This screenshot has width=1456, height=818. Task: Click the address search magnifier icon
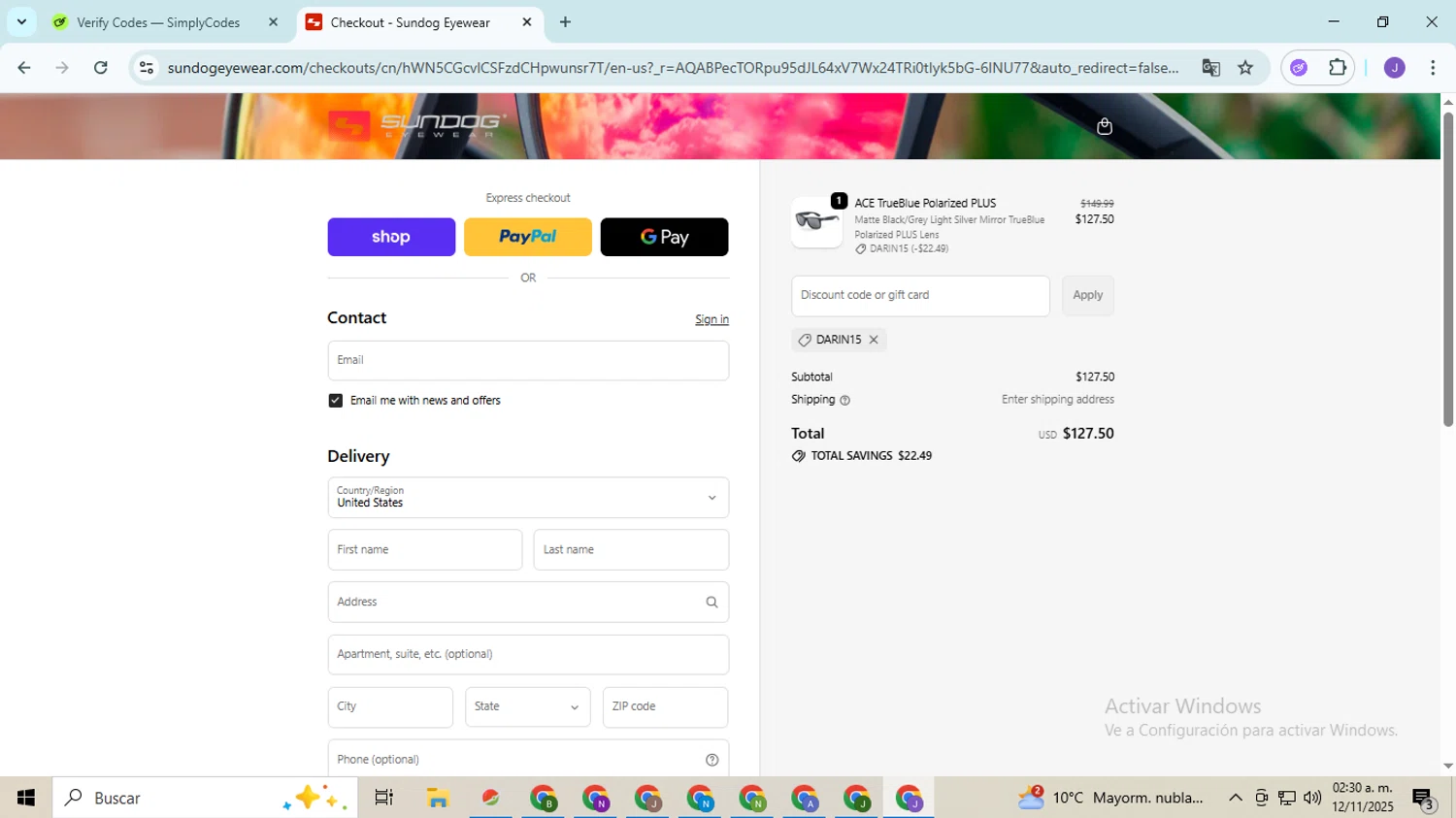pos(711,603)
